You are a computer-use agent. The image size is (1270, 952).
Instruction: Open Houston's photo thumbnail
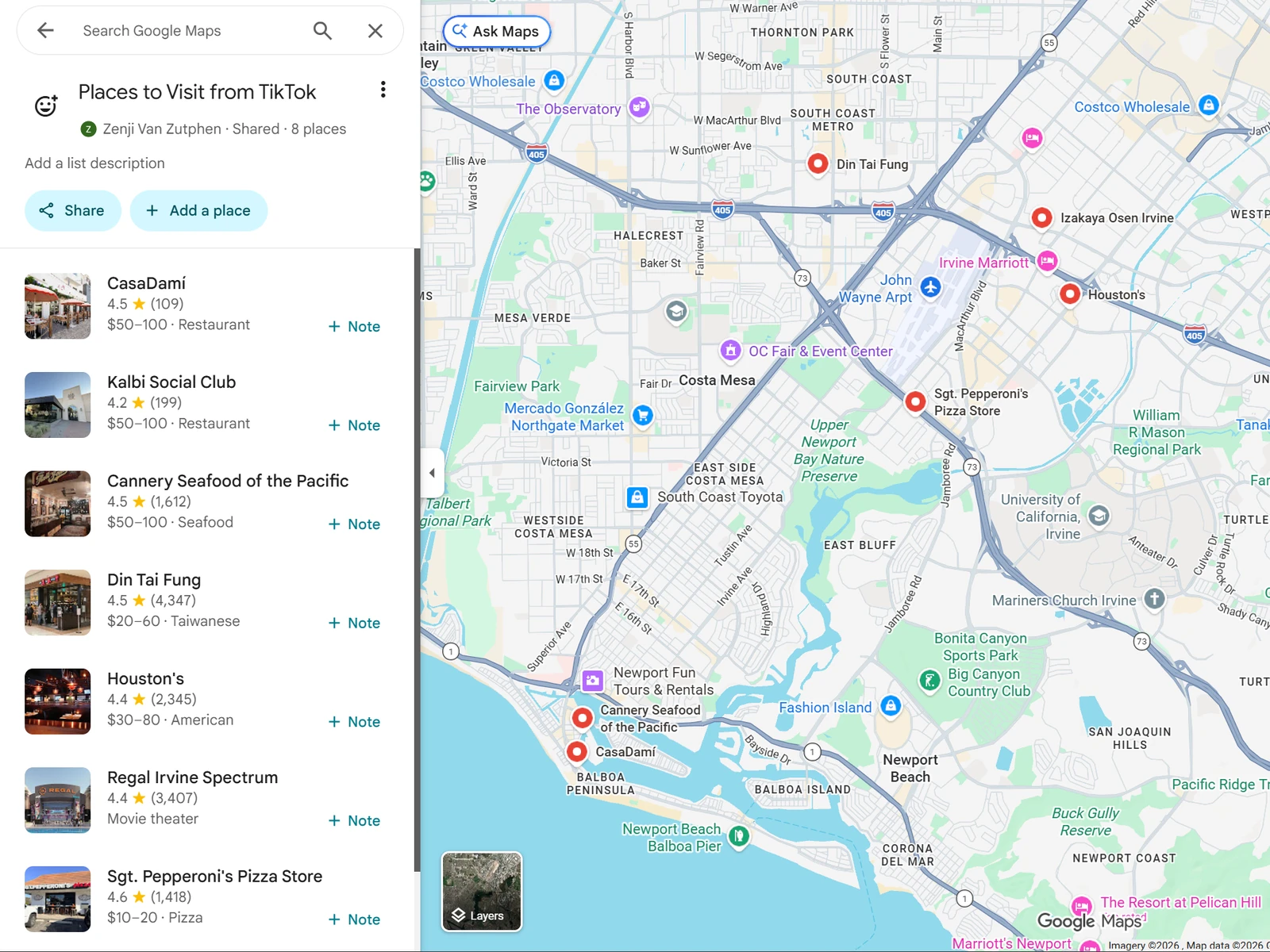tap(58, 701)
